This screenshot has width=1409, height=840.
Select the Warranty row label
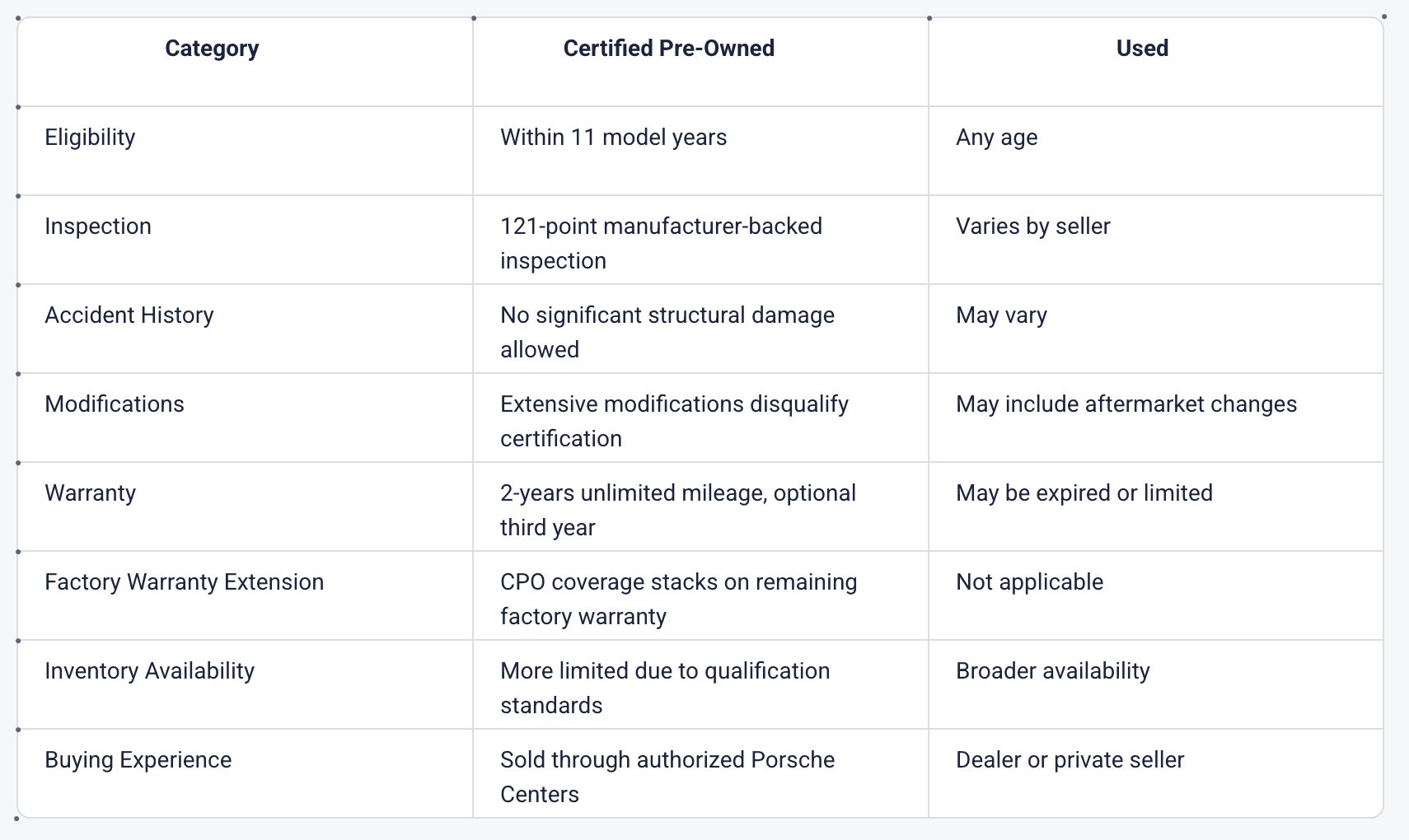[x=91, y=493]
